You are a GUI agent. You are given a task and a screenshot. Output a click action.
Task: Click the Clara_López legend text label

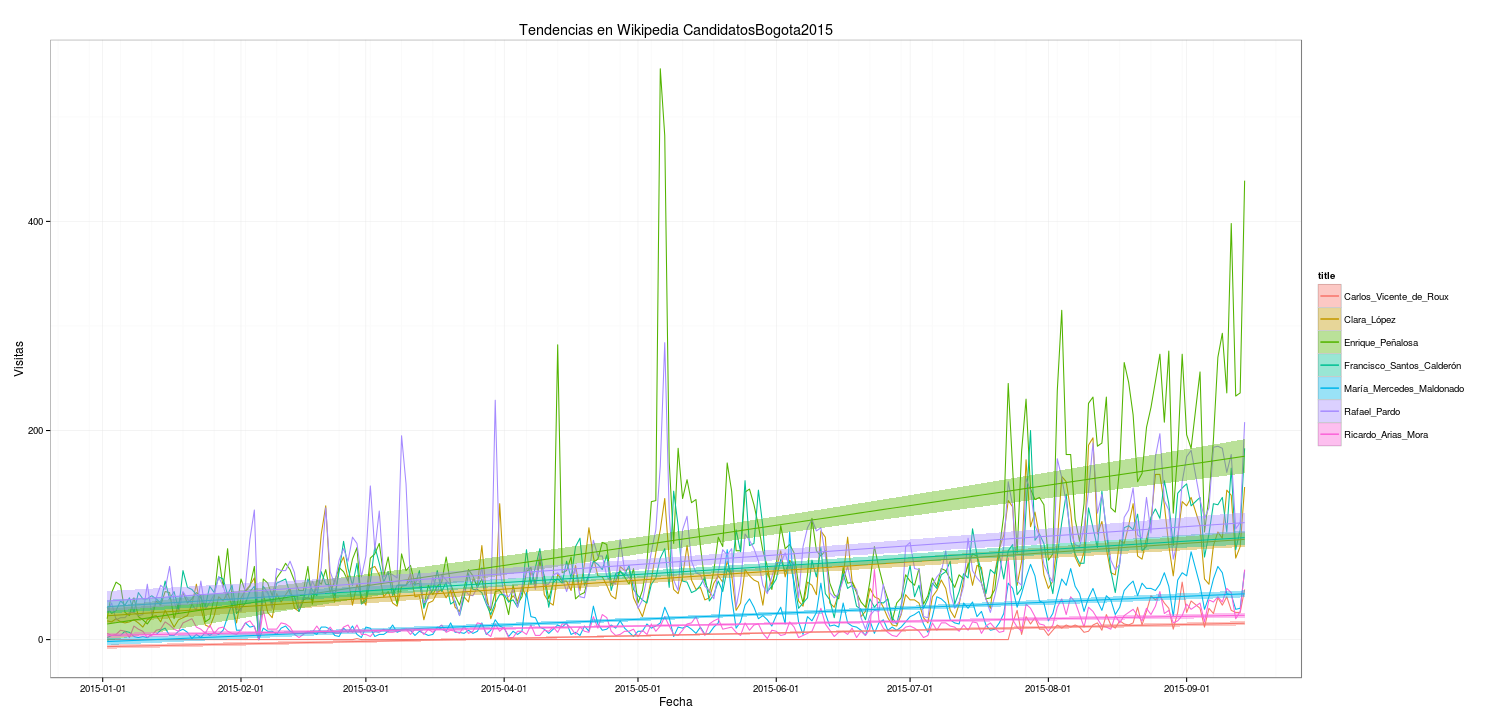click(x=1369, y=320)
